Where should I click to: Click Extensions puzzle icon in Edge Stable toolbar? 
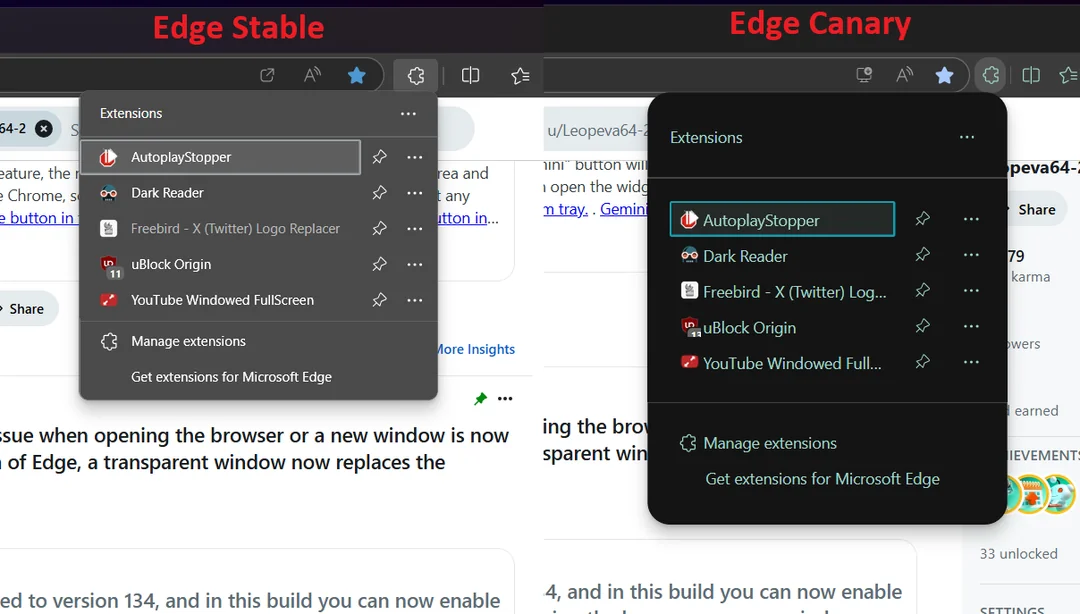415,76
